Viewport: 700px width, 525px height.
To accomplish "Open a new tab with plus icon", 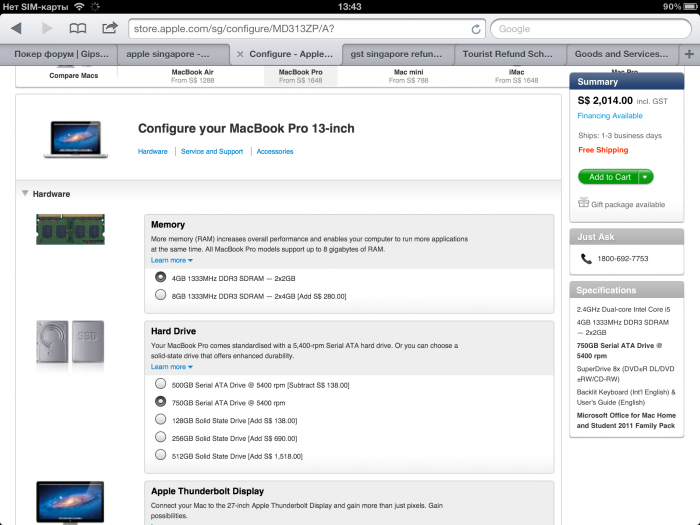I will tap(689, 54).
